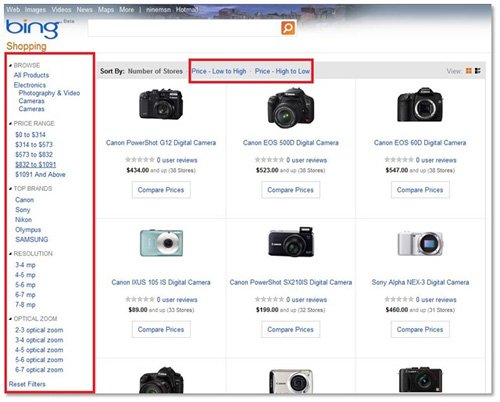This screenshot has height=402, width=500.
Task: Click the orange search magnifier button
Action: tap(288, 28)
